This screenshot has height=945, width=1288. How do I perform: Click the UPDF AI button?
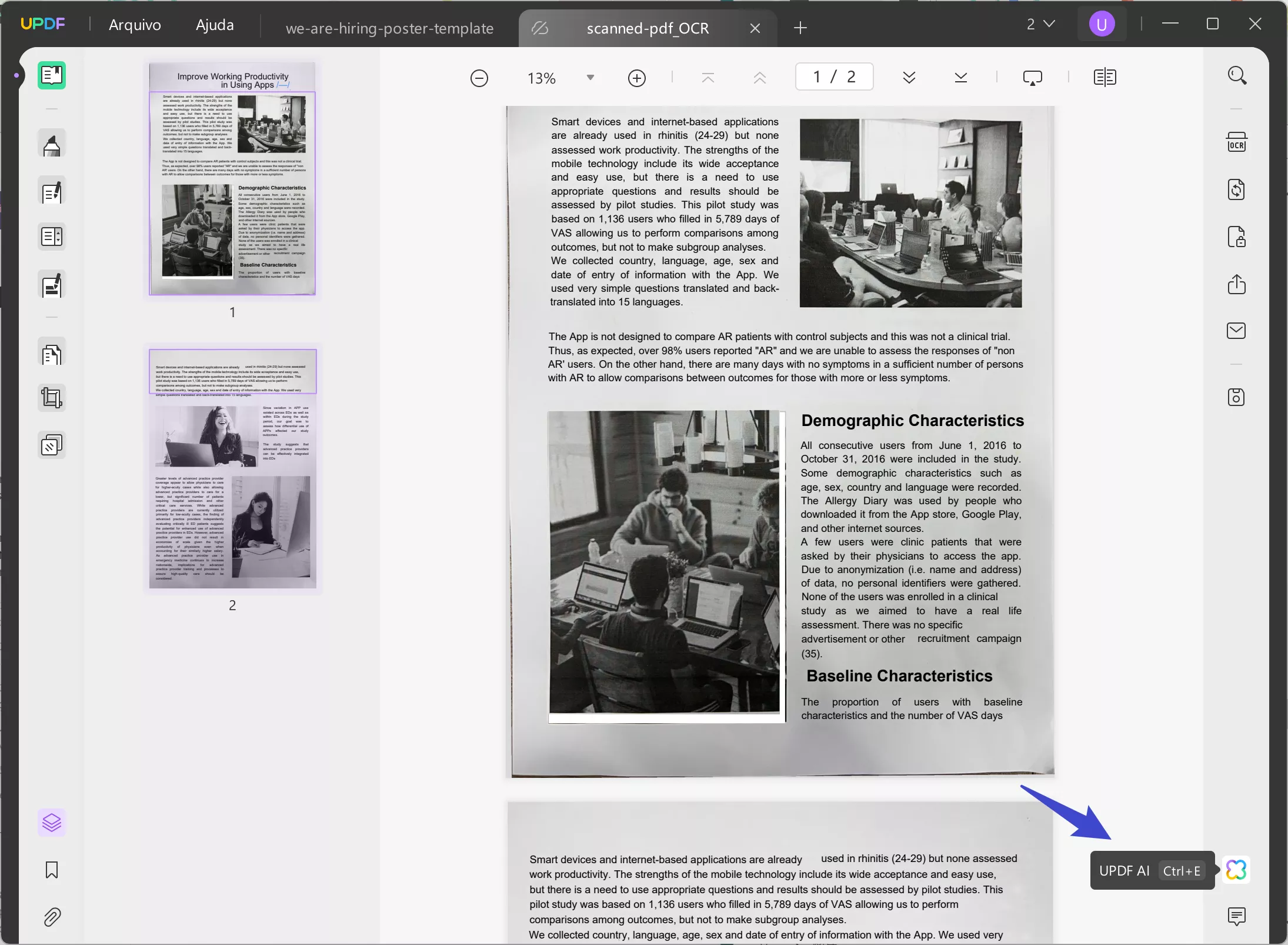click(1237, 870)
